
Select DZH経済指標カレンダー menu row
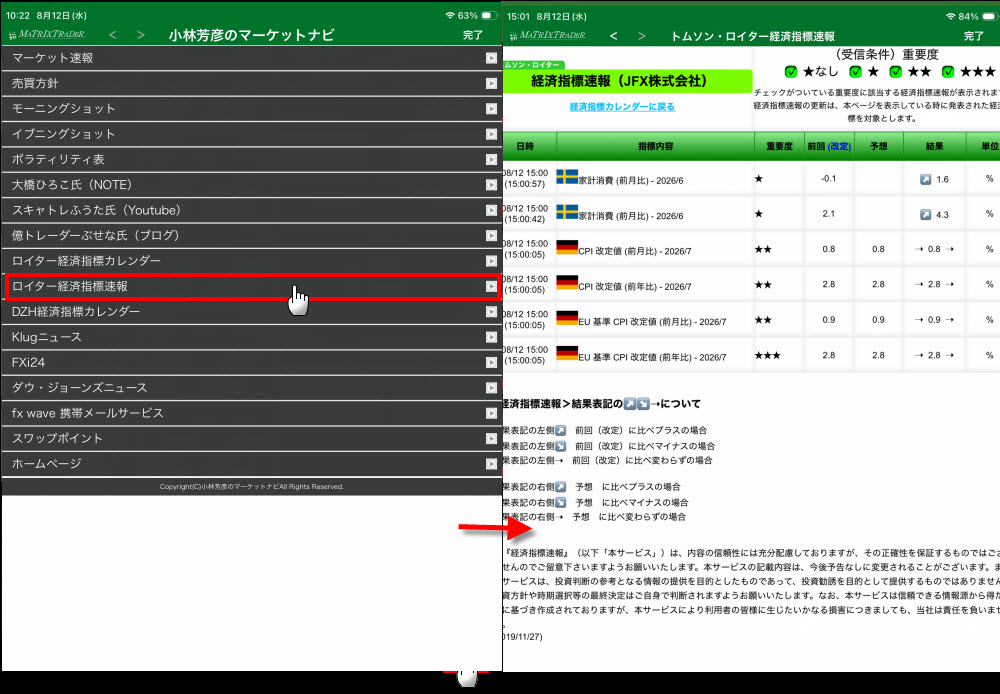tap(251, 312)
